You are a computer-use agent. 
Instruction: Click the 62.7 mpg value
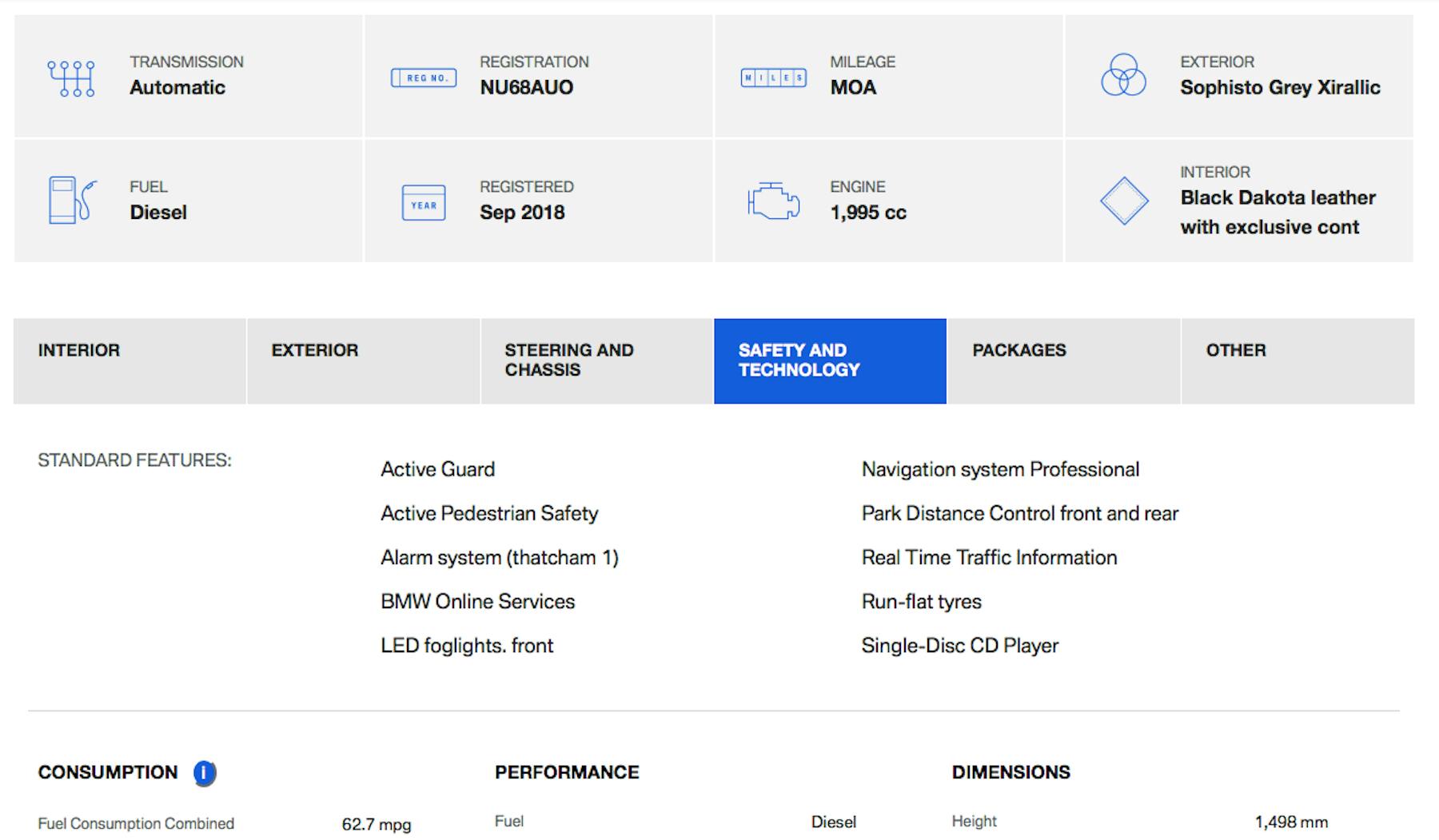[377, 824]
